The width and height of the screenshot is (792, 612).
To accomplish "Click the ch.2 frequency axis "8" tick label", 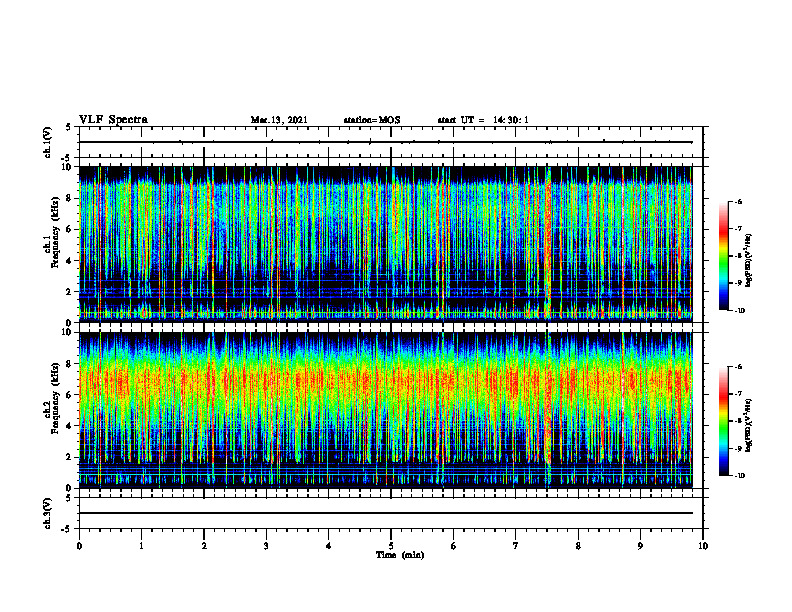I will [70, 364].
